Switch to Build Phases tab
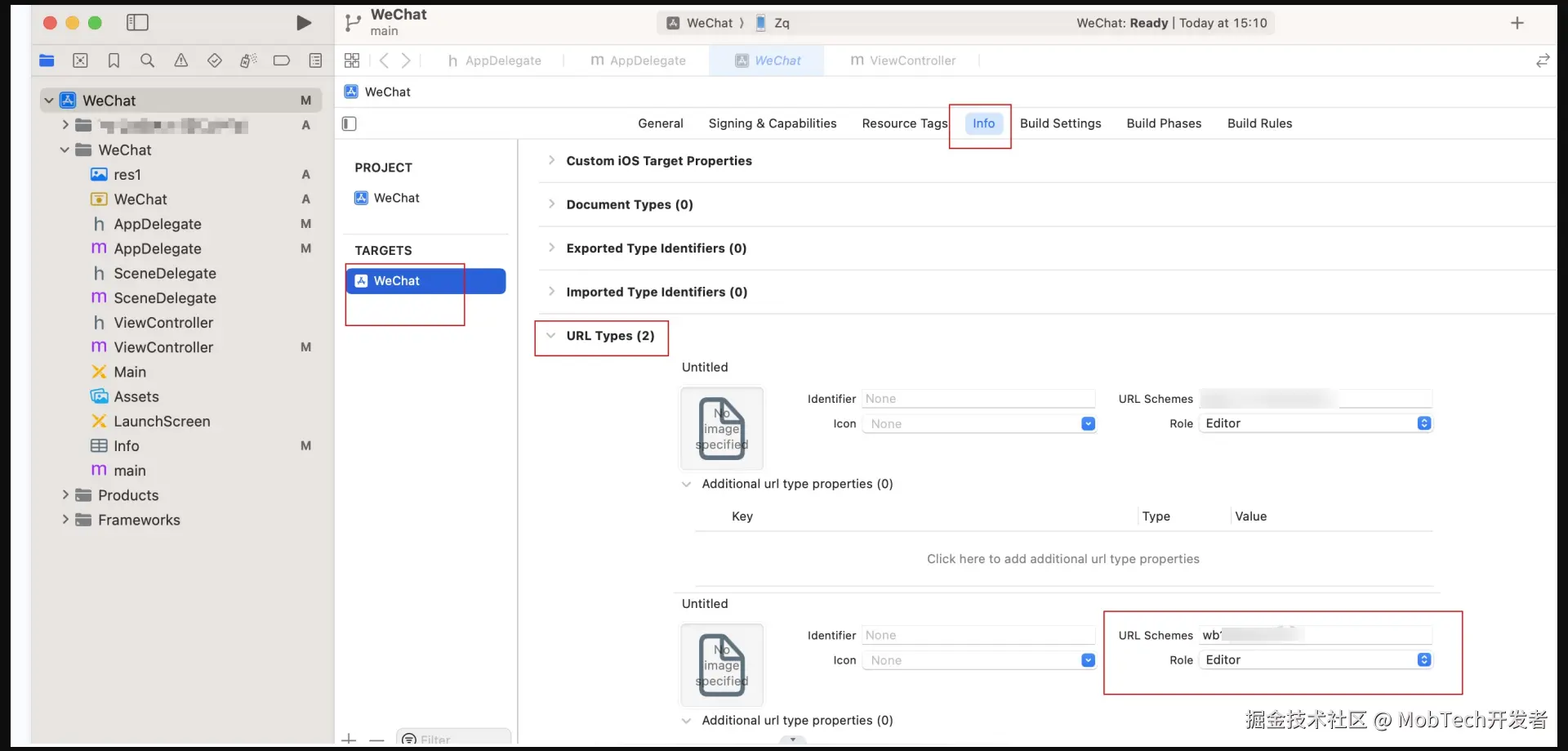 (x=1164, y=123)
